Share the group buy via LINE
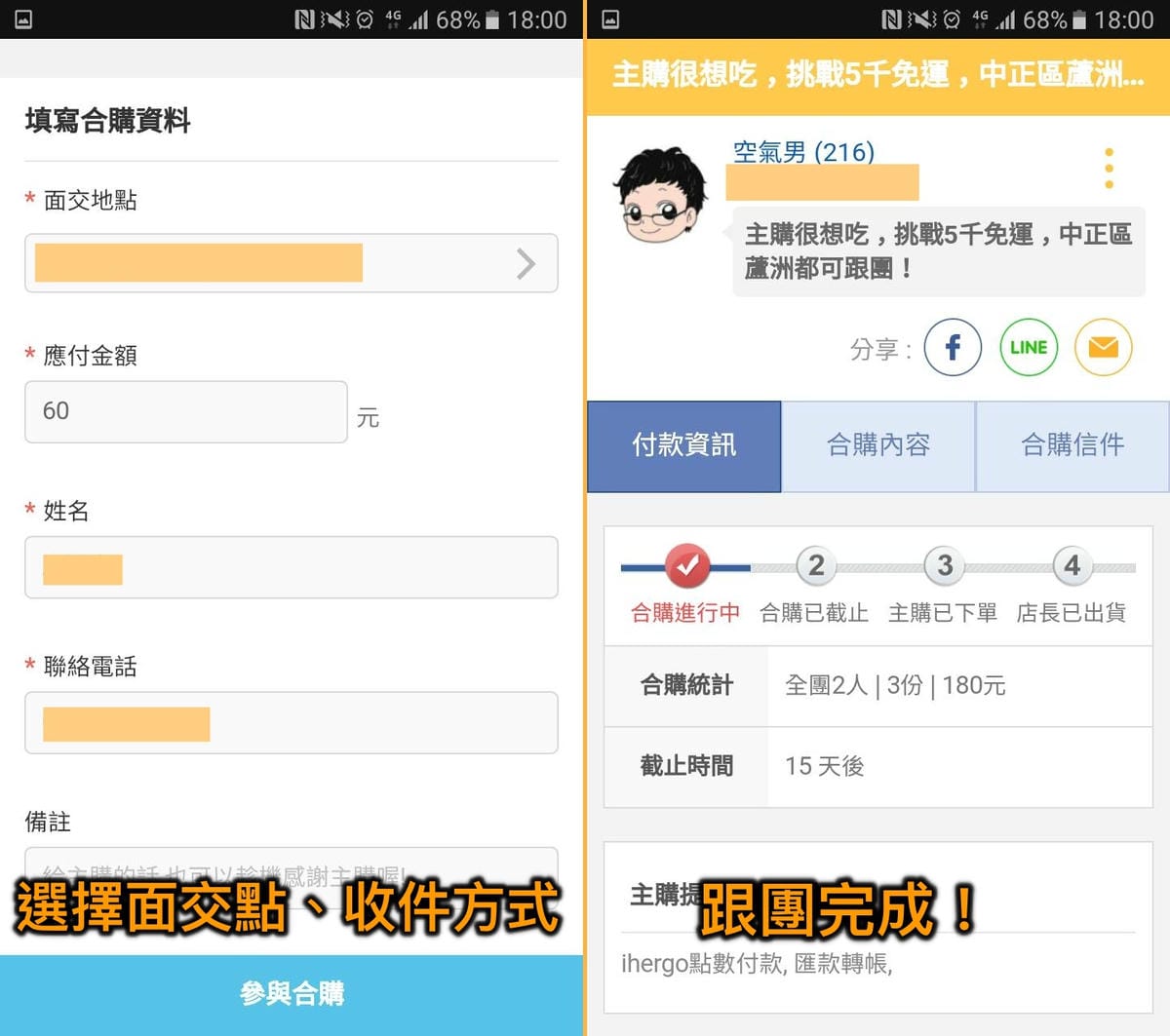1170x1036 pixels. pyautogui.click(x=1028, y=347)
